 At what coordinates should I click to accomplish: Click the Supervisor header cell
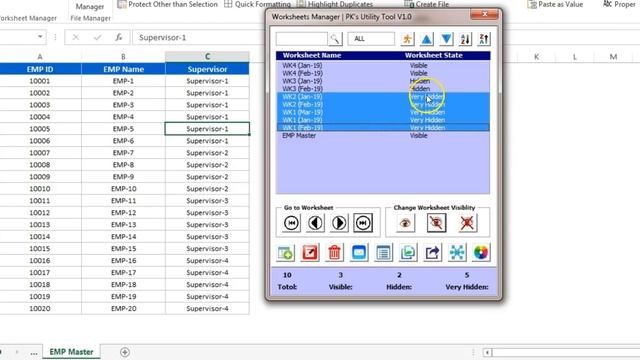(207, 69)
